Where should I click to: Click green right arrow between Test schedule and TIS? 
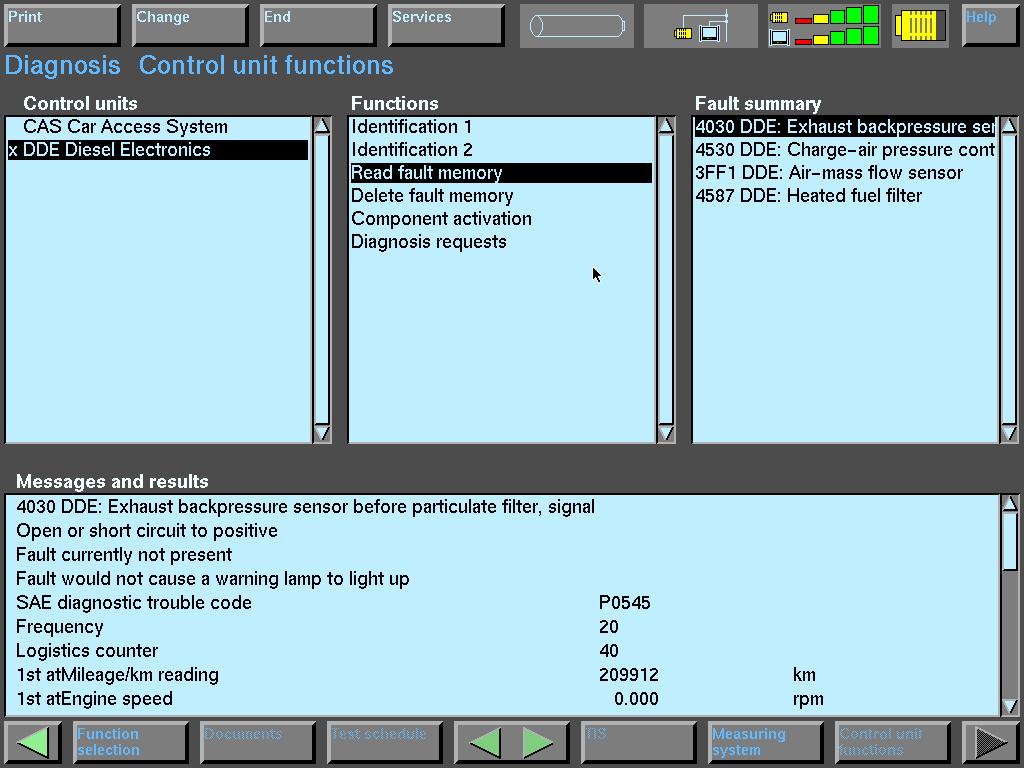pyautogui.click(x=538, y=742)
